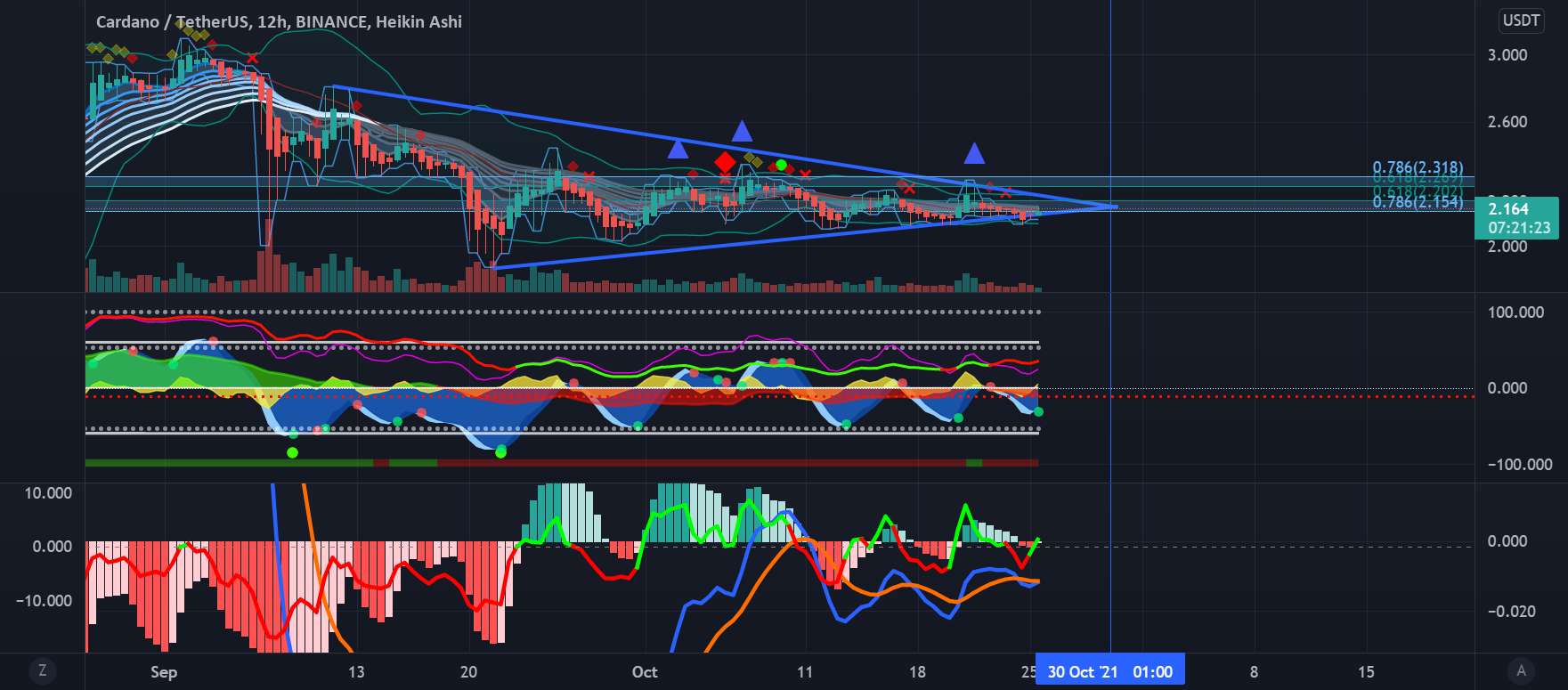Click the green circle marker on price chart

(x=781, y=166)
